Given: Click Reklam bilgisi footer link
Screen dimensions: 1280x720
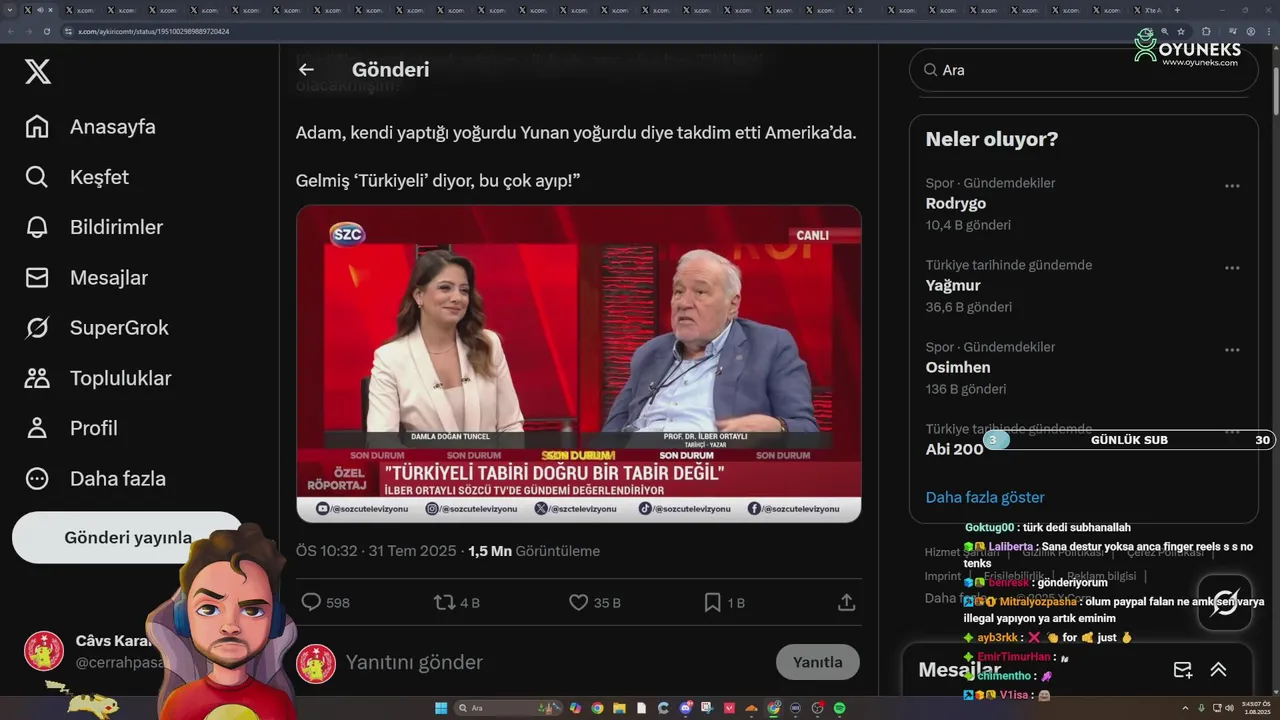Looking at the screenshot, I should (1101, 576).
